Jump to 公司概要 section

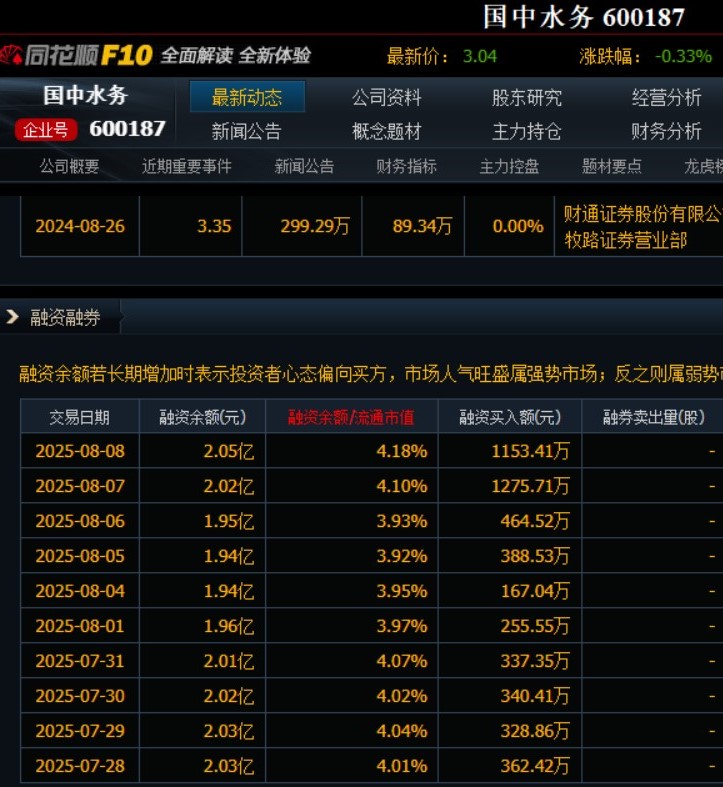[x=69, y=166]
